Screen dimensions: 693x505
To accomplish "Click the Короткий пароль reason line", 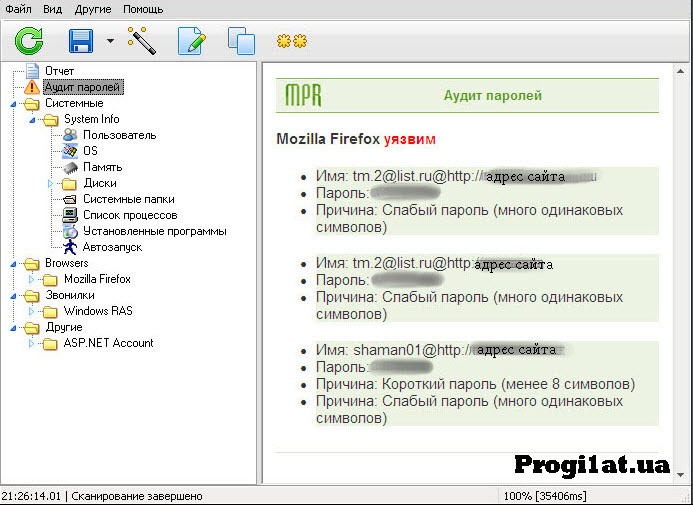I will tap(475, 384).
